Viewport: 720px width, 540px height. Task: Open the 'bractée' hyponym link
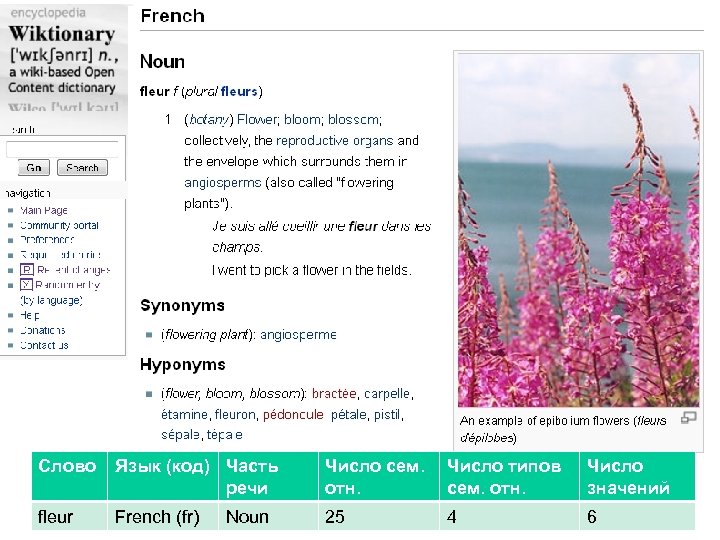point(333,393)
